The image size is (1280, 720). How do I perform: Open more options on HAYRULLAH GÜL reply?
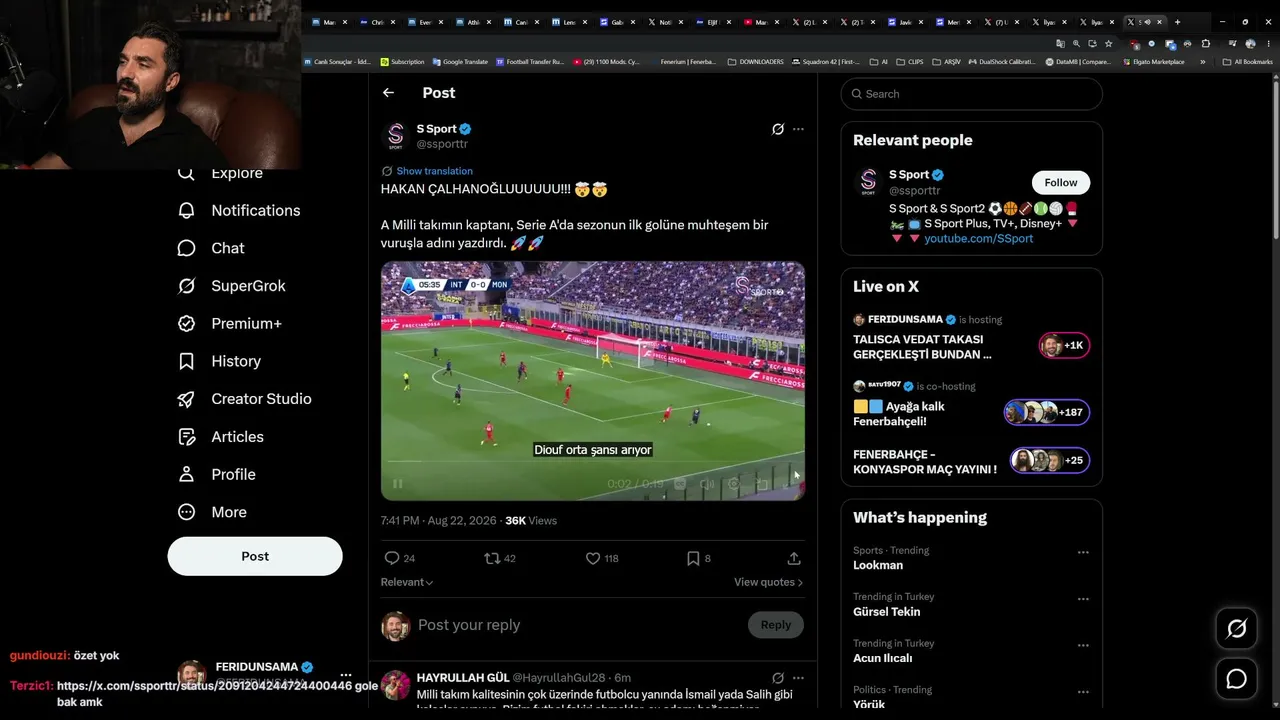[798, 678]
